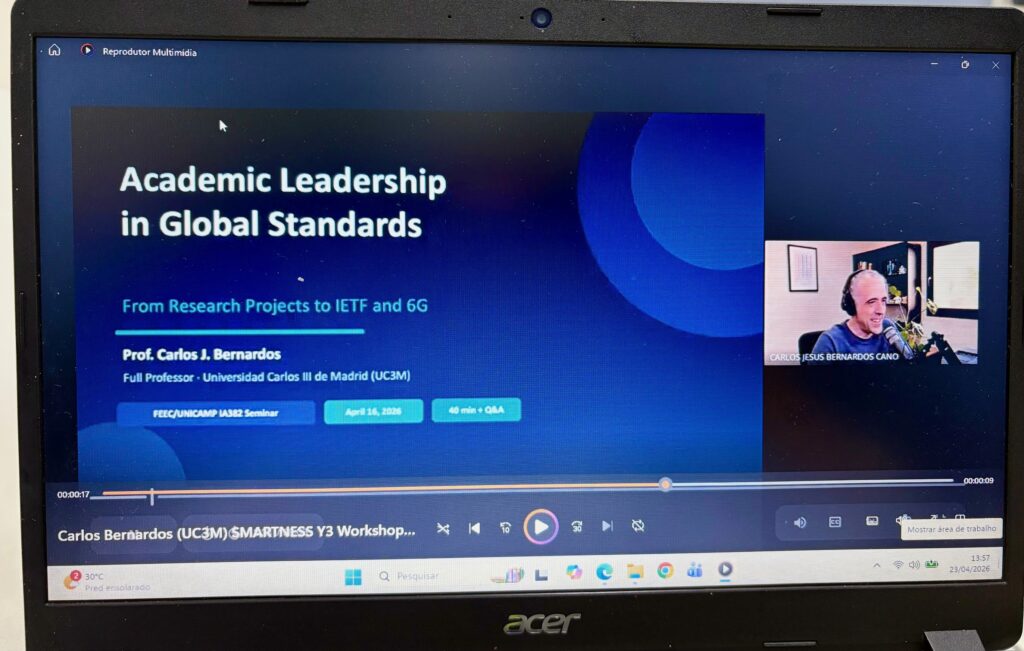
Task: Skip to previous track
Action: pyautogui.click(x=475, y=528)
